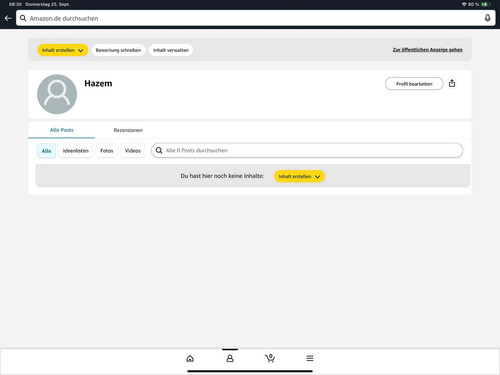
Task: Select the 'Fotos' filter chip
Action: pos(107,151)
